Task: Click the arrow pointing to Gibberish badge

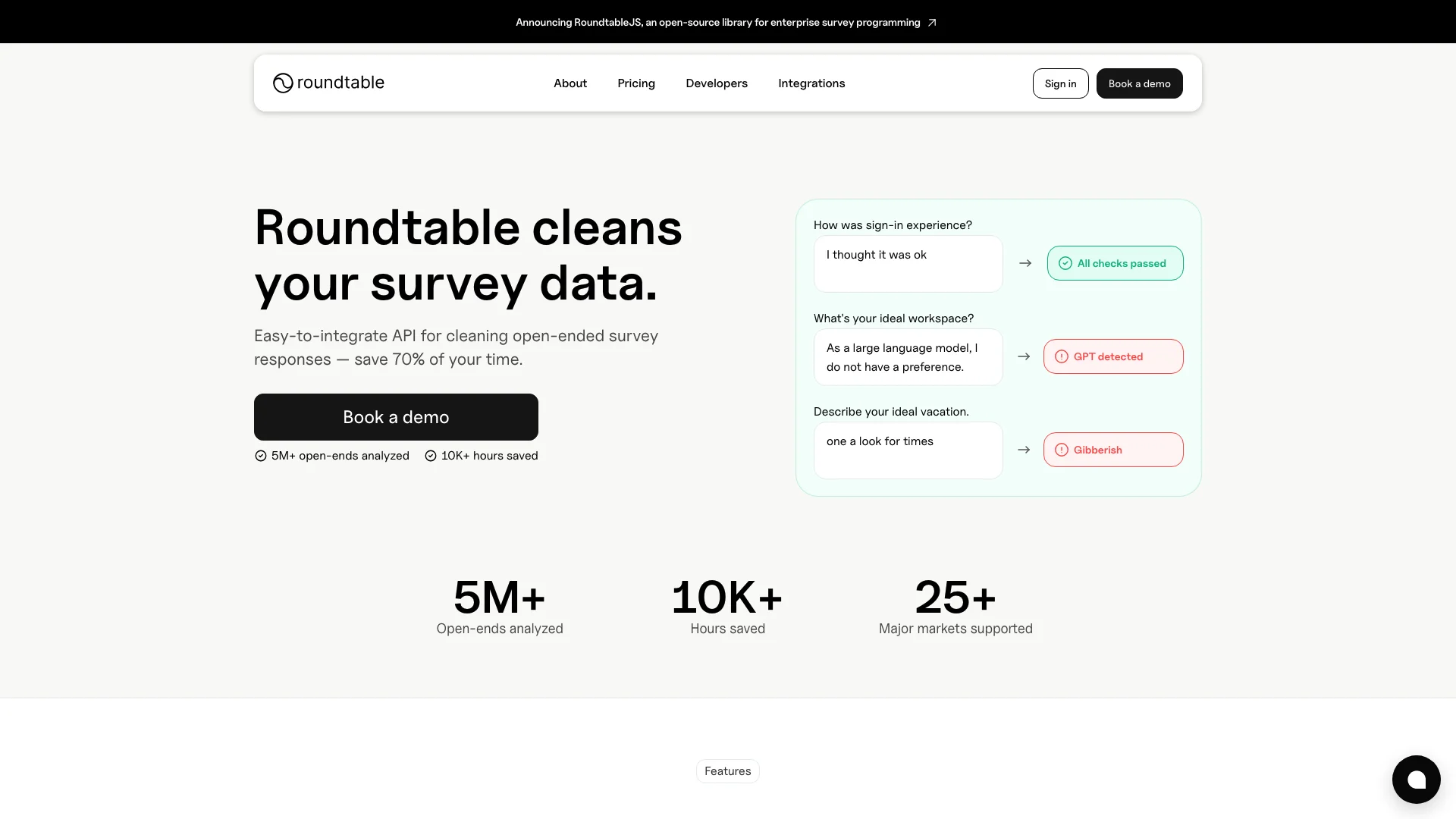Action: click(x=1024, y=450)
